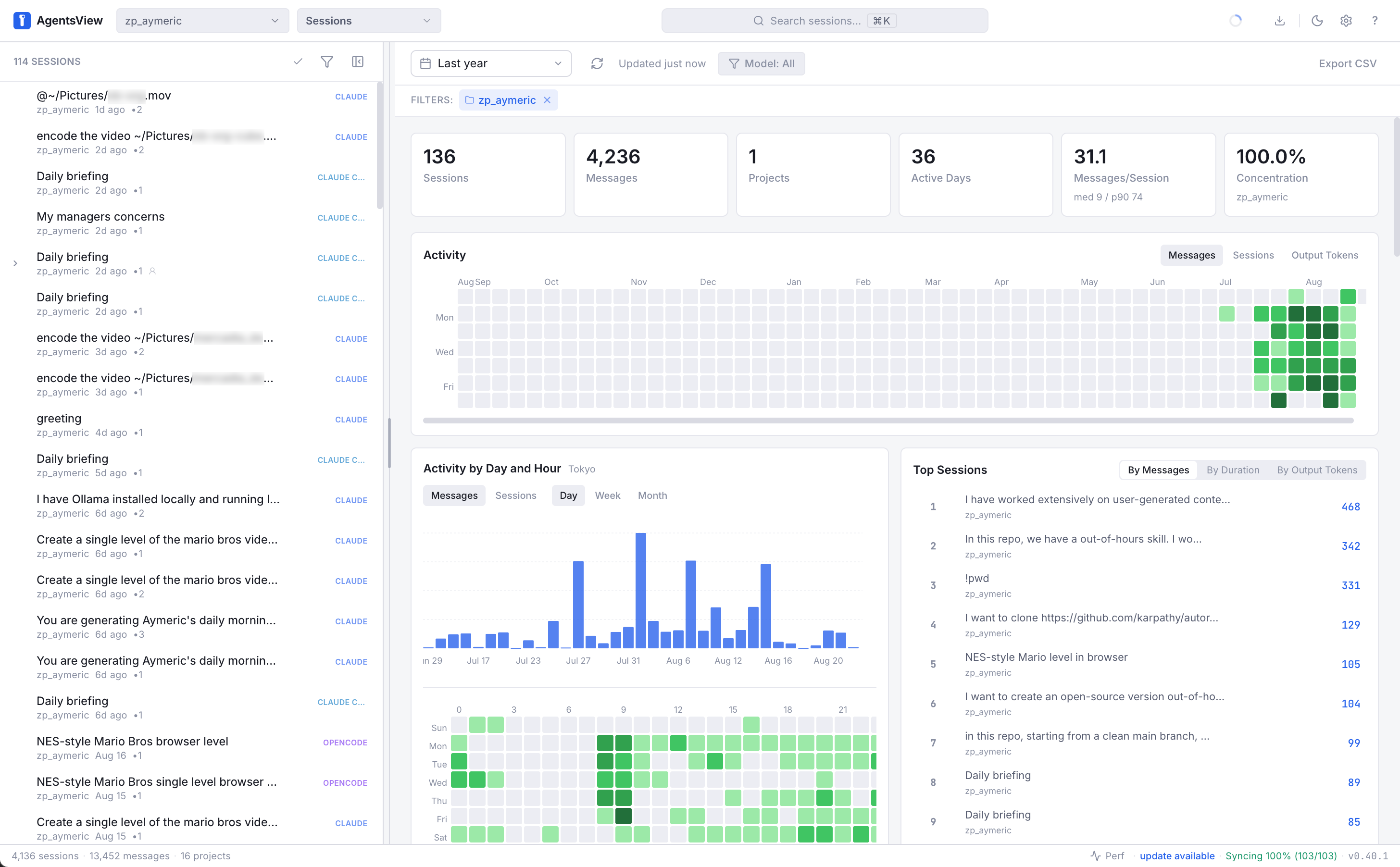1400x867 pixels.
Task: Click the Activity heatmap horizontal scrollbar
Action: pos(888,421)
